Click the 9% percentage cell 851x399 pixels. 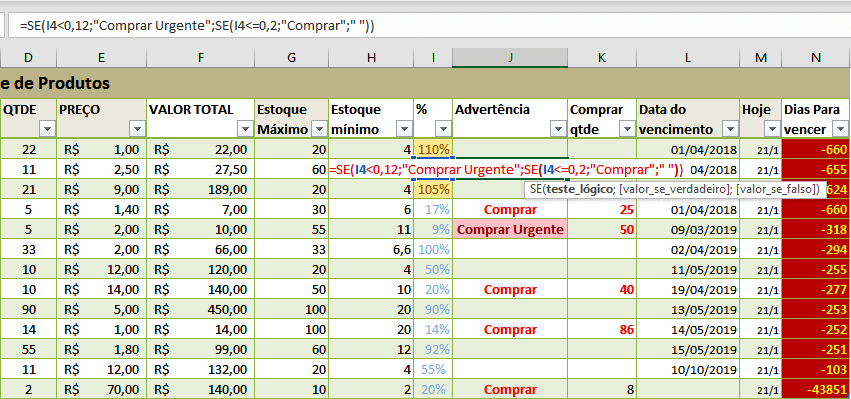point(433,230)
